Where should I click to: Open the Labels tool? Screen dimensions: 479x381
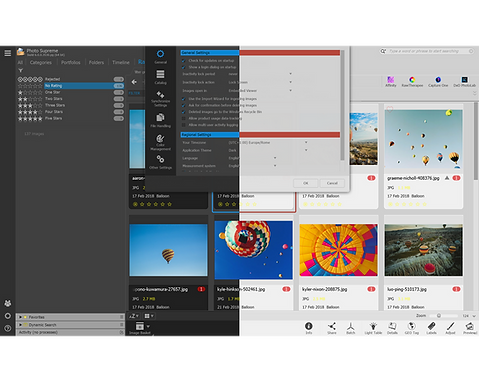tap(431, 327)
